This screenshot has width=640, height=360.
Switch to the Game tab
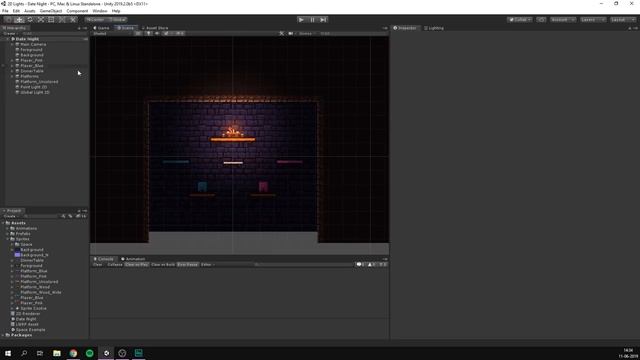102,28
